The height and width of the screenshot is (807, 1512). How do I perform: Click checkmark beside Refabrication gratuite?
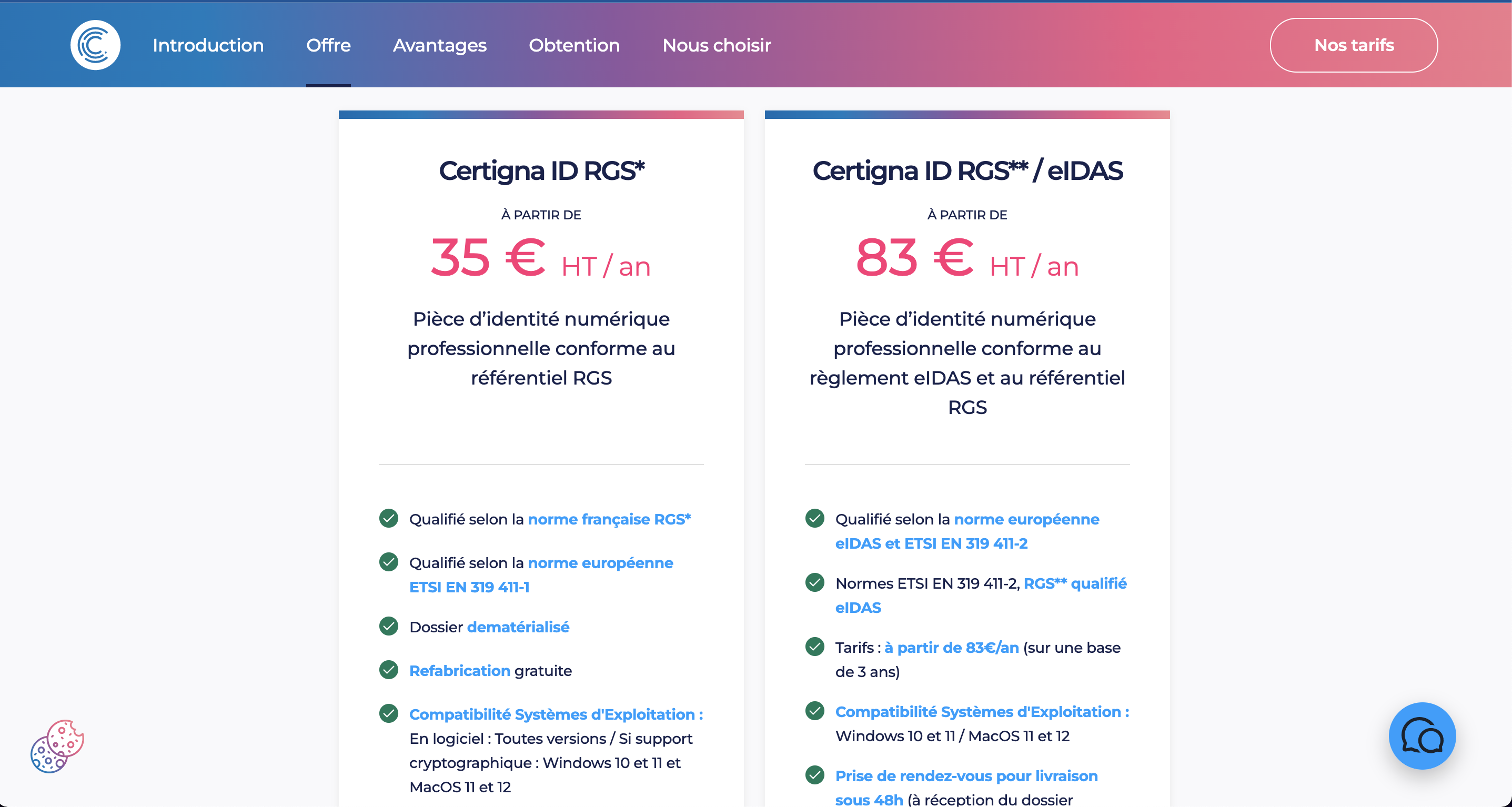[389, 670]
